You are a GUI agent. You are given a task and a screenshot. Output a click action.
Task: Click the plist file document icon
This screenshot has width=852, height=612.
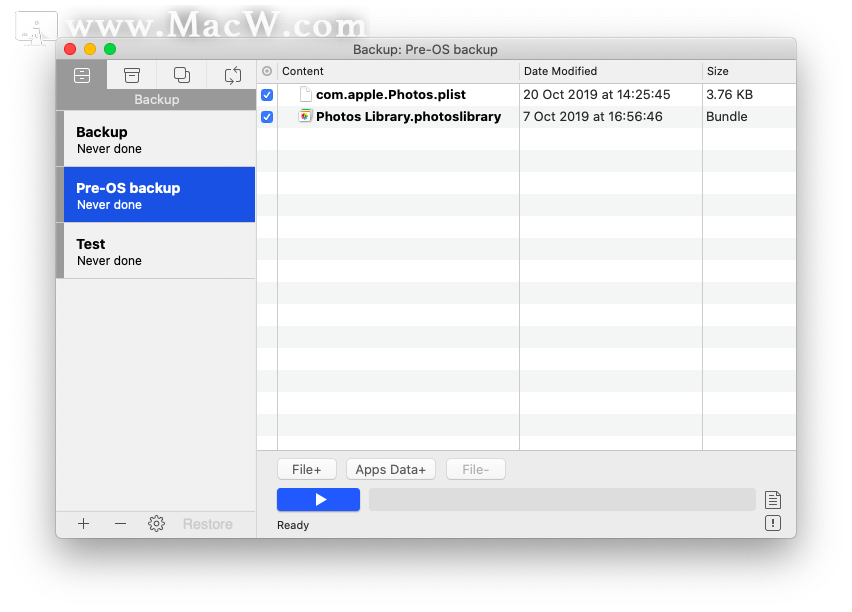tap(306, 95)
